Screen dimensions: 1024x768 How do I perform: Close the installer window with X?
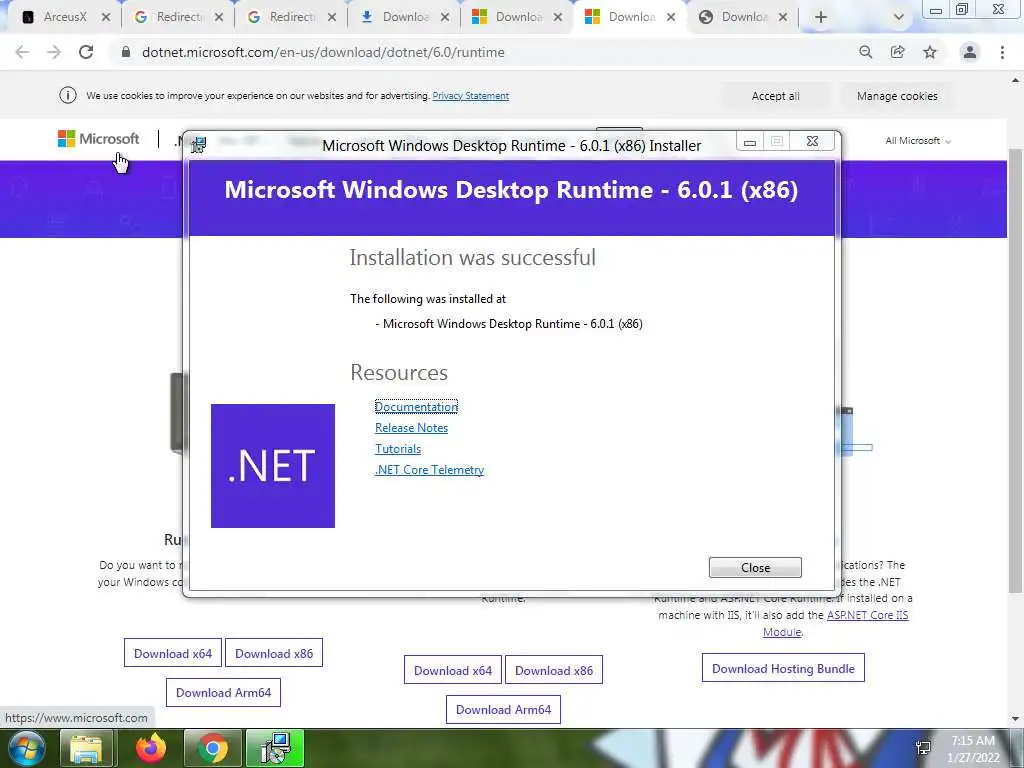pyautogui.click(x=812, y=142)
